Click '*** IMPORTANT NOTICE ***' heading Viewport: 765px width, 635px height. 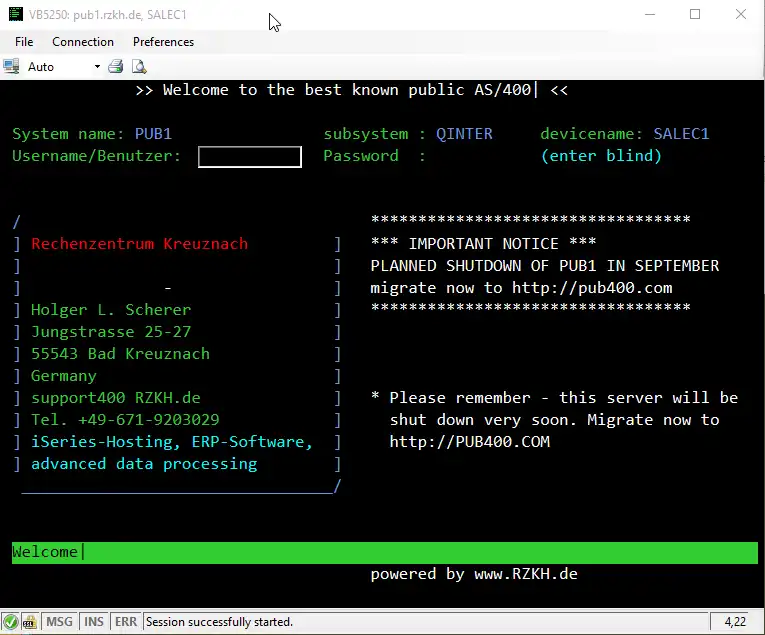[x=483, y=243]
